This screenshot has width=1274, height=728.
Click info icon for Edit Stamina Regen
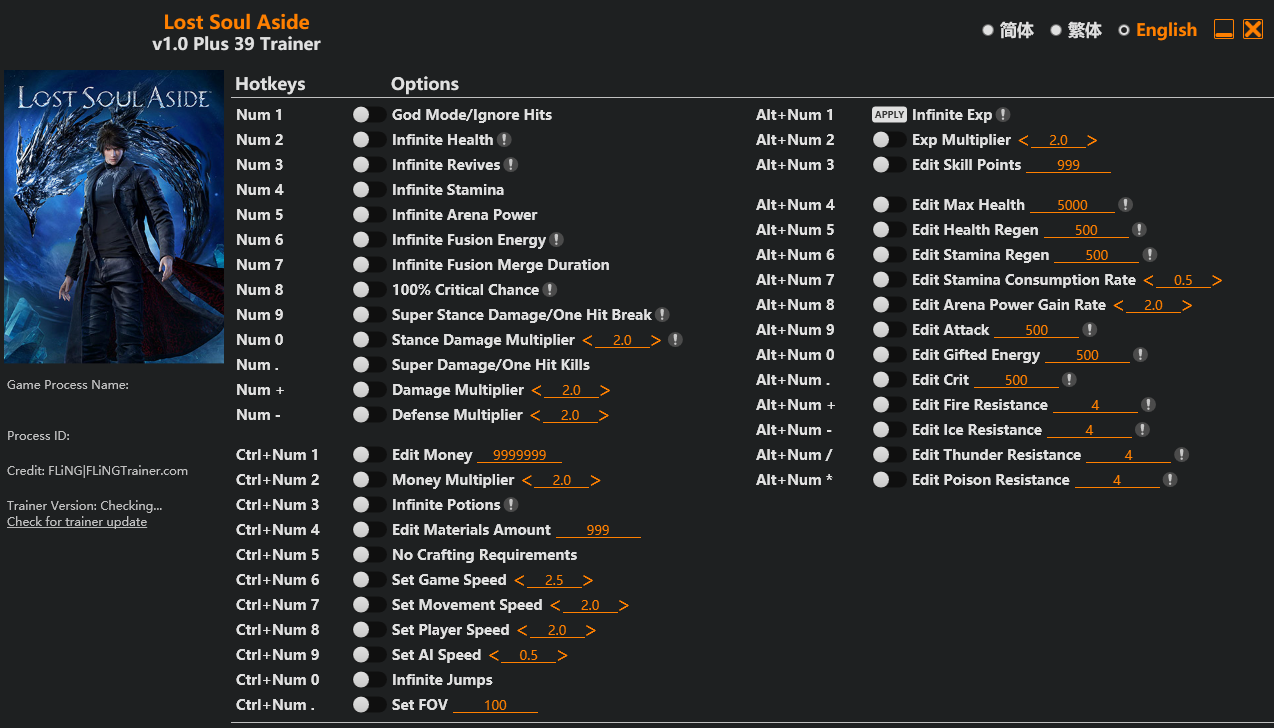(1150, 255)
